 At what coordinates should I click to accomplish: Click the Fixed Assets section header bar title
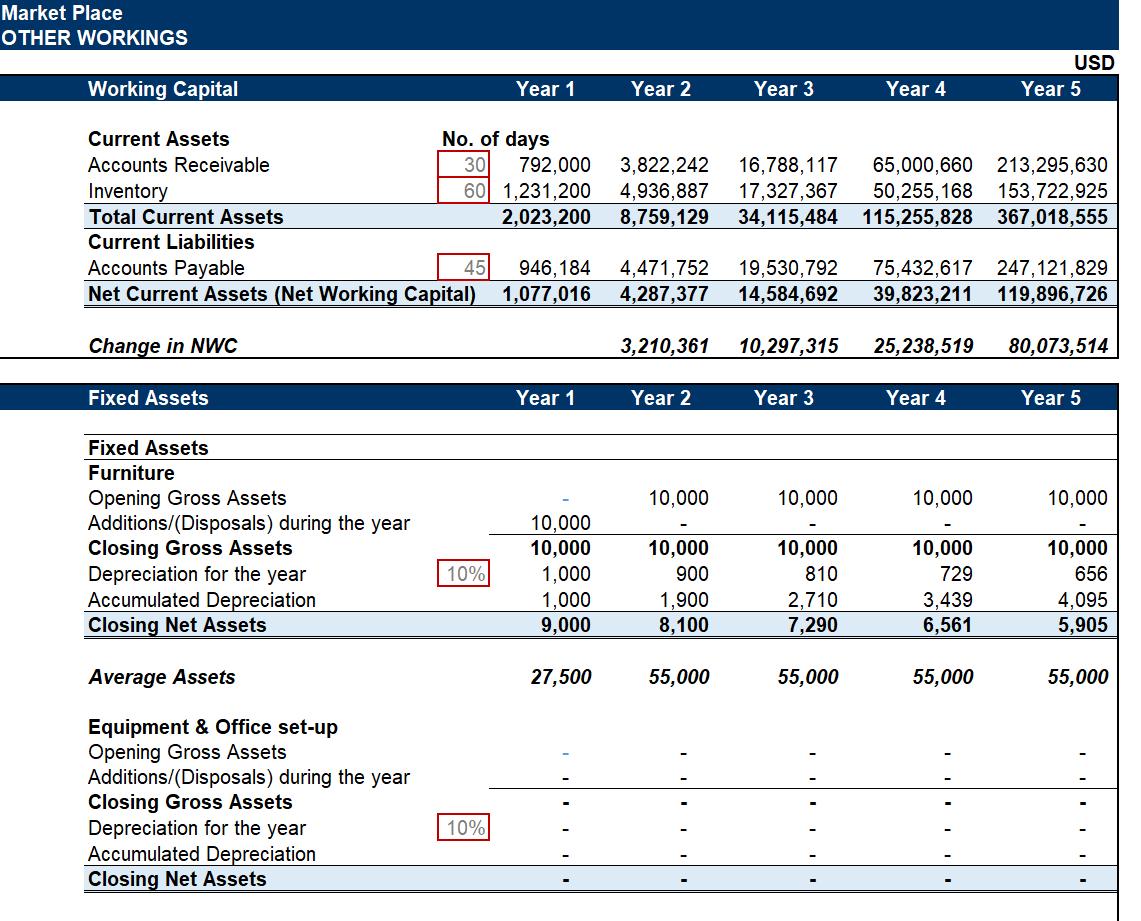(x=148, y=398)
